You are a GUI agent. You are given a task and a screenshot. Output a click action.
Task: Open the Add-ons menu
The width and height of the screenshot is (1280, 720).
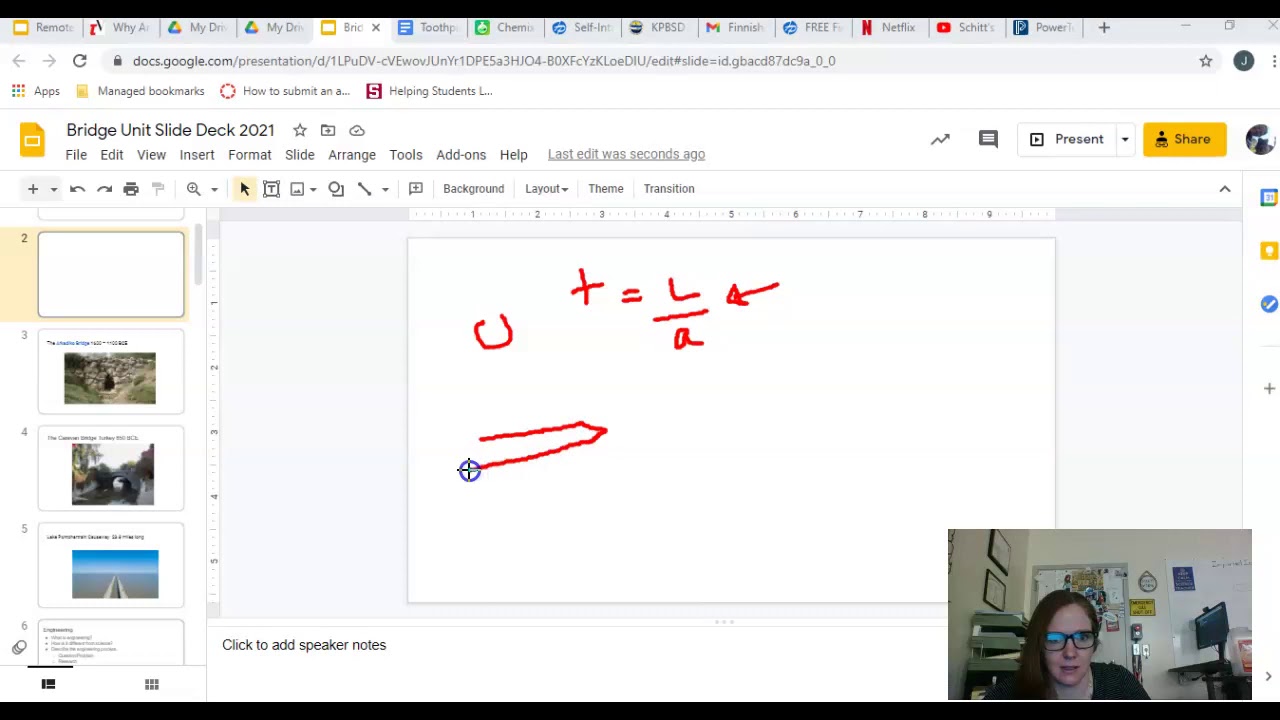[461, 155]
